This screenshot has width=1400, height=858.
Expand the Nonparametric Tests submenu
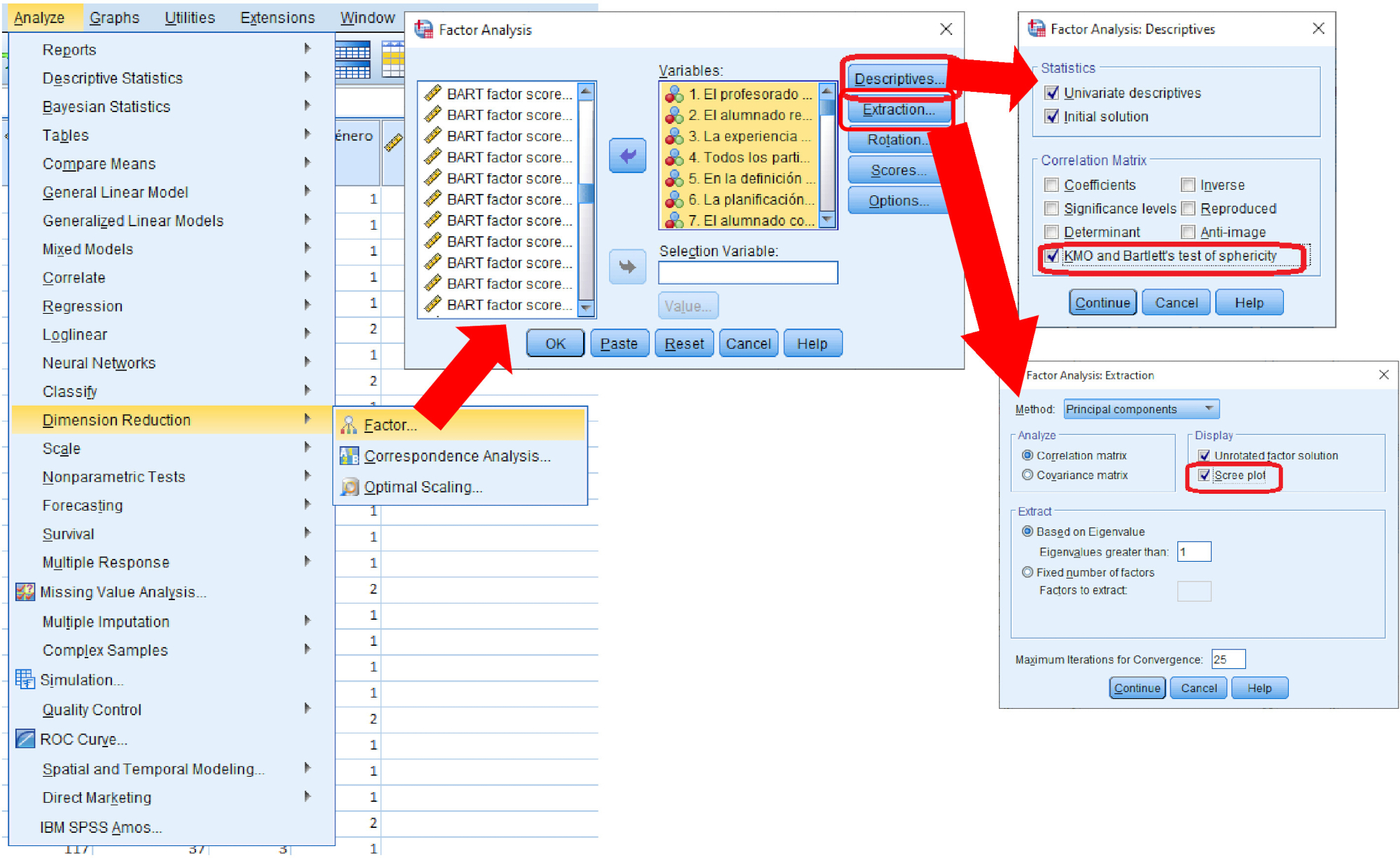click(172, 477)
